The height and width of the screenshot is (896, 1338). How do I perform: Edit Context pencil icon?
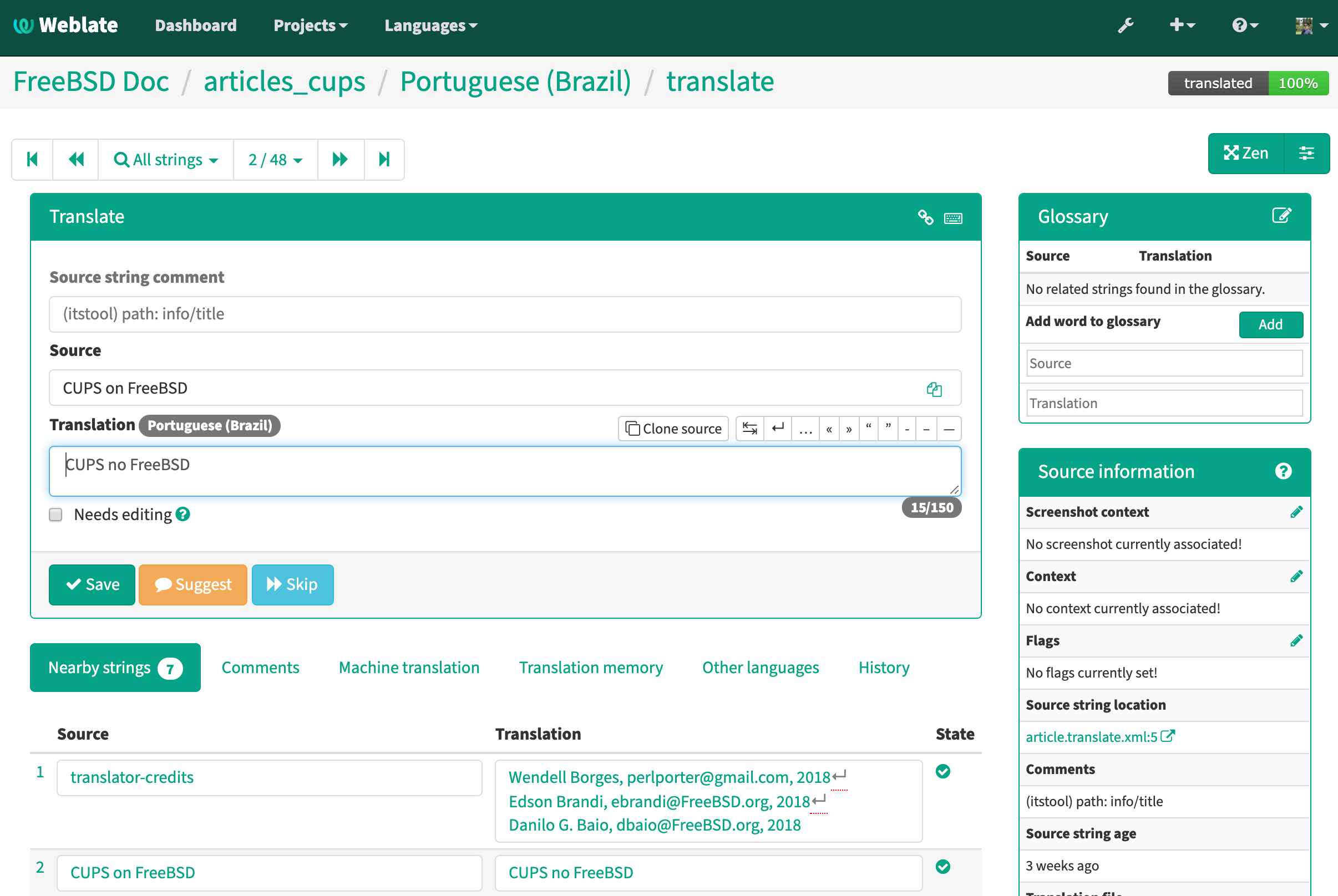pyautogui.click(x=1296, y=576)
